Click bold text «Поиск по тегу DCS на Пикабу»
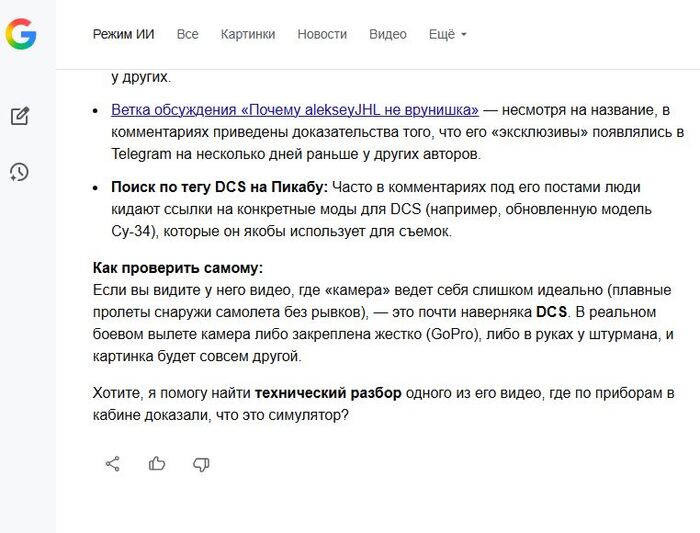700x533 pixels. [219, 187]
